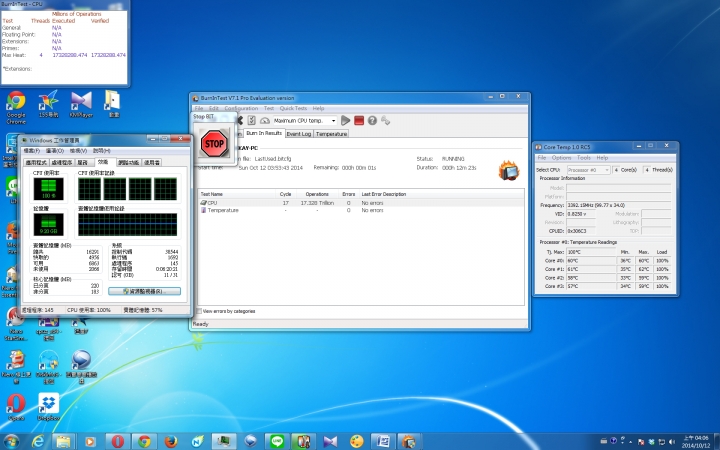This screenshot has width=720, height=450.
Task: Switch to the Temperature tab in BurnInTest
Action: pyautogui.click(x=331, y=134)
